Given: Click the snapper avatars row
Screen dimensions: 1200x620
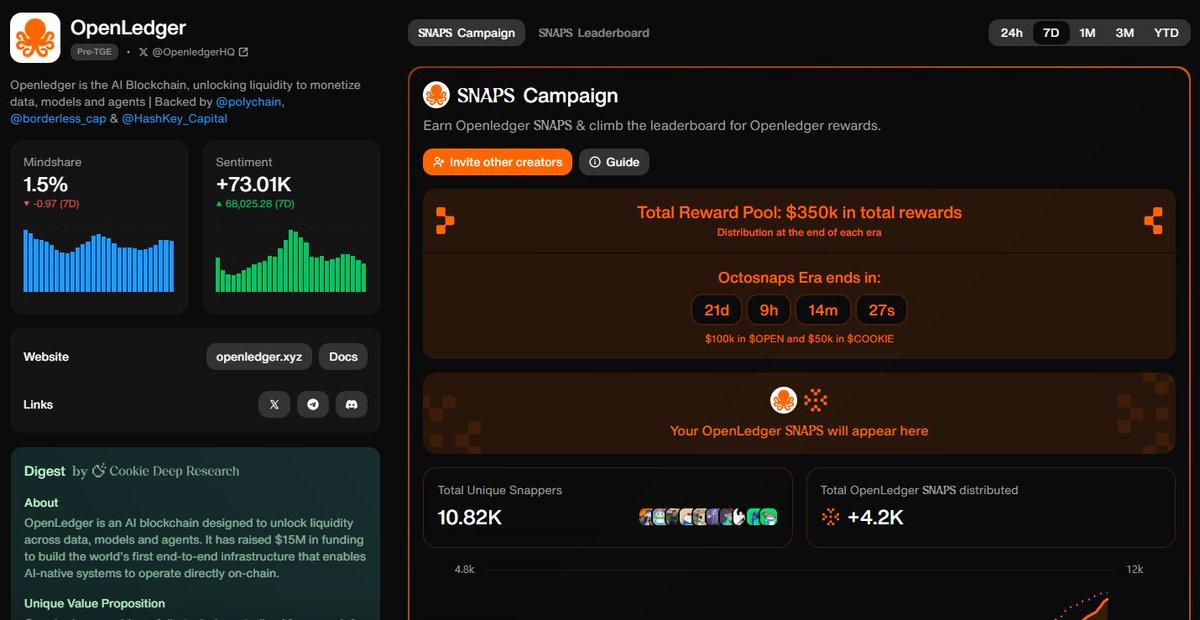Looking at the screenshot, I should pyautogui.click(x=708, y=517).
